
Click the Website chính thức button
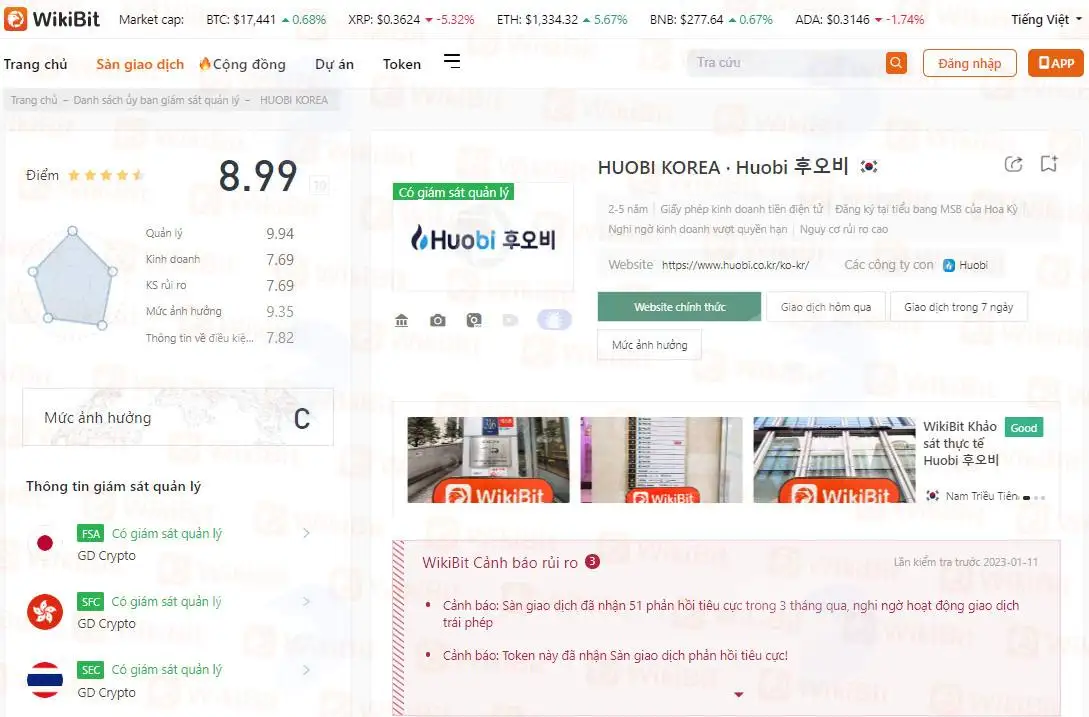pos(679,306)
